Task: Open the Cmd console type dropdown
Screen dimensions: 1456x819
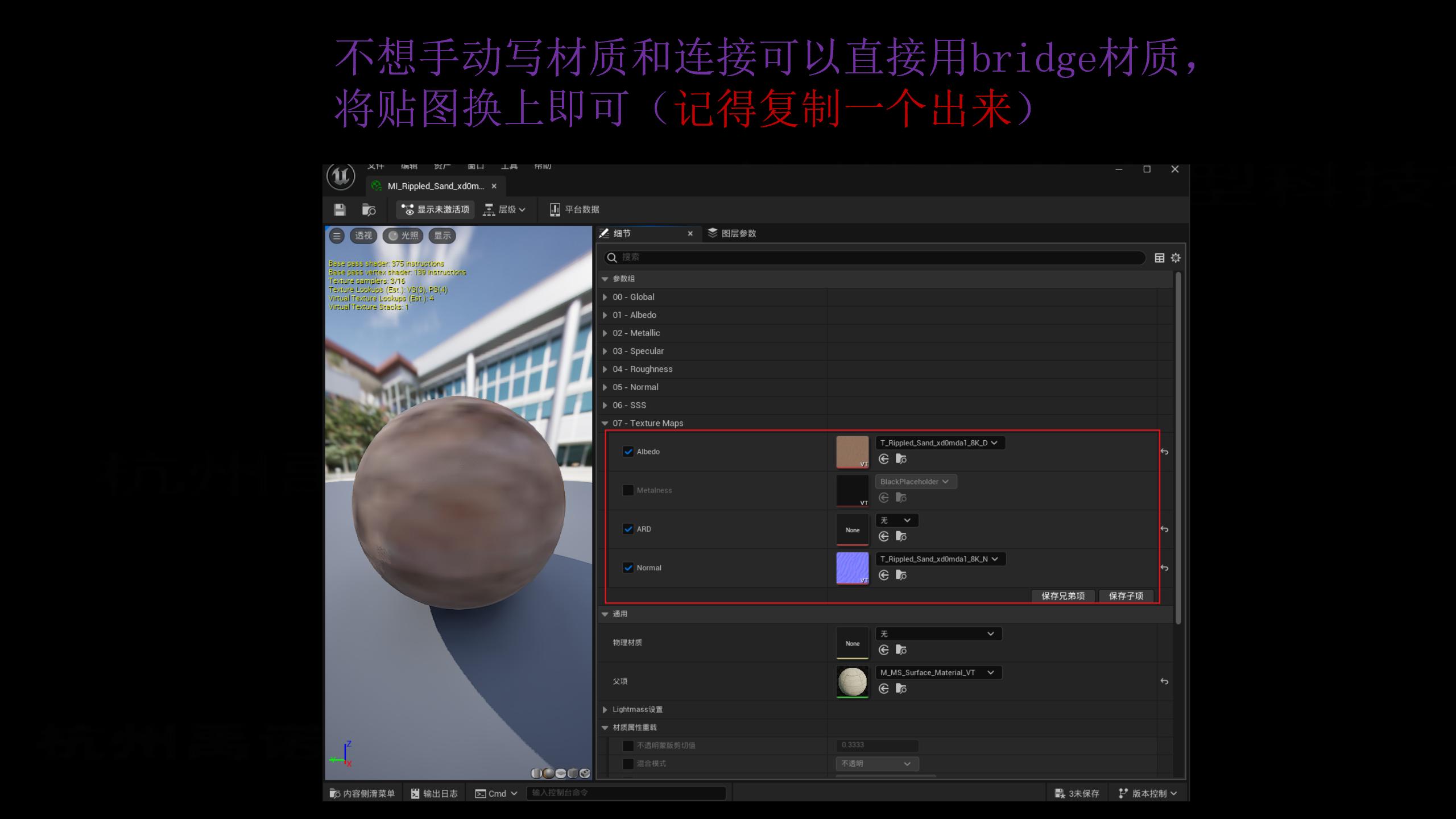Action: point(497,793)
